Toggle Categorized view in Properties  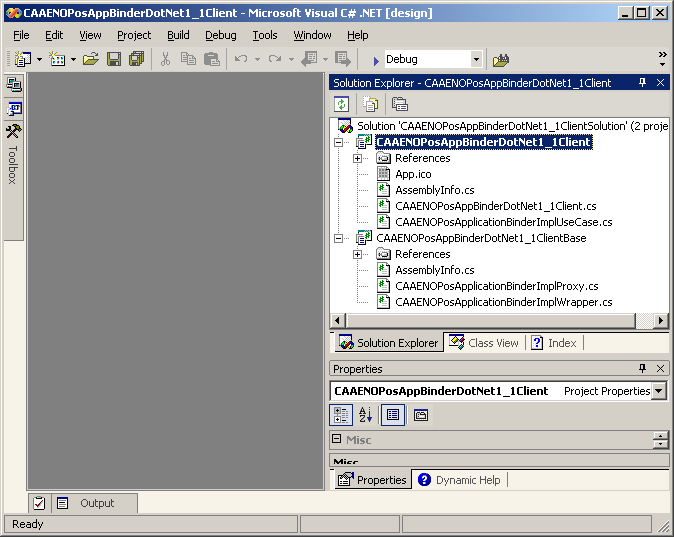(x=341, y=415)
